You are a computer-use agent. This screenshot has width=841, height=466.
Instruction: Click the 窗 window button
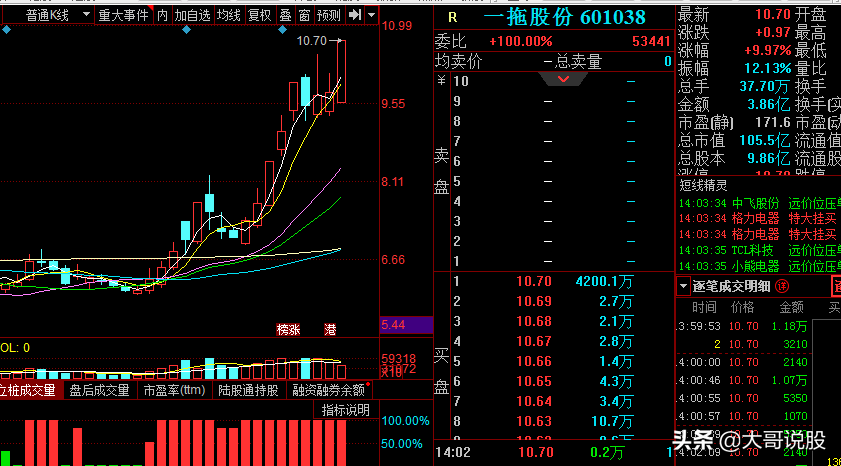(x=305, y=15)
